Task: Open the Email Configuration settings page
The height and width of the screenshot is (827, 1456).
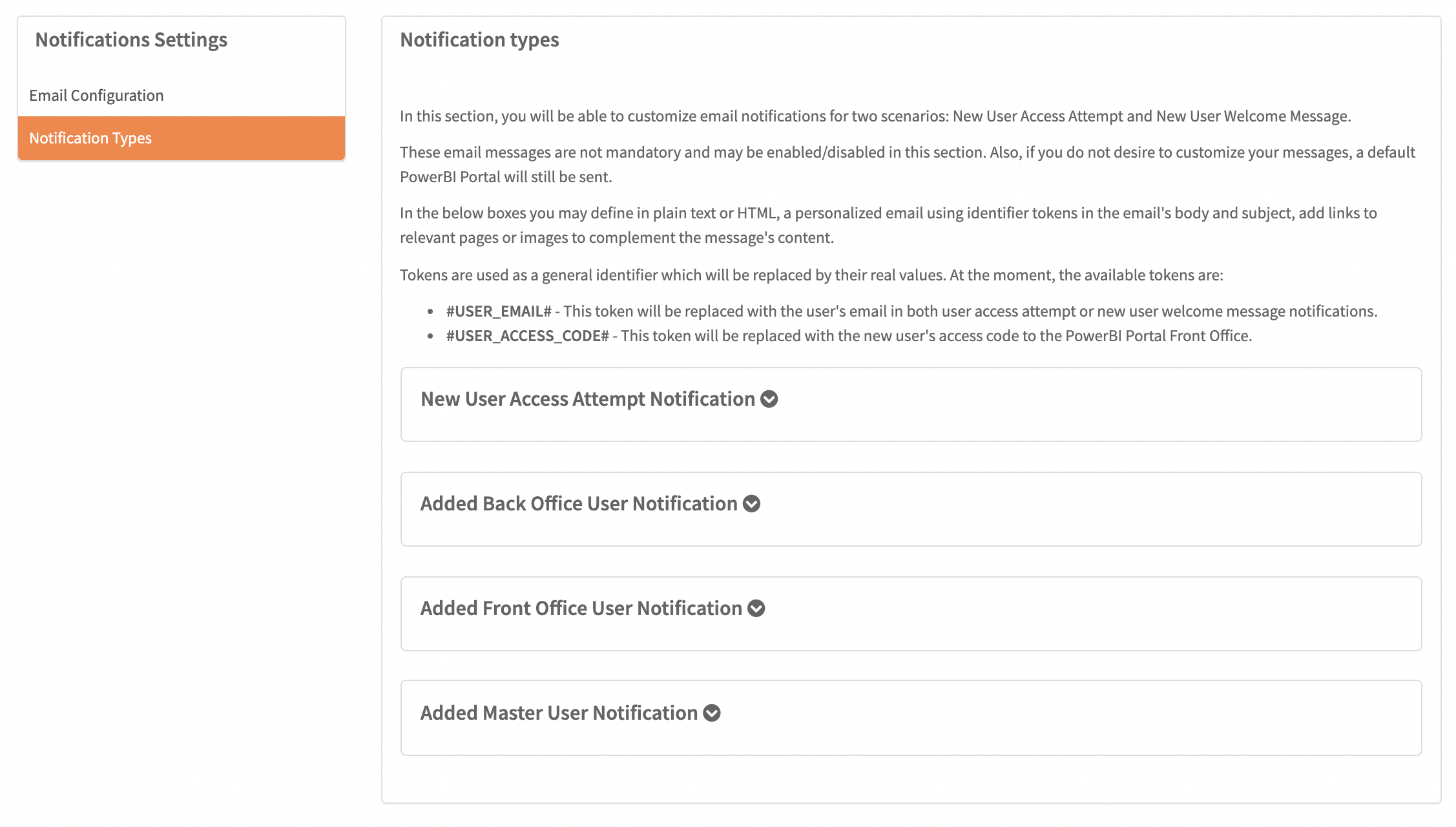Action: pyautogui.click(x=96, y=96)
